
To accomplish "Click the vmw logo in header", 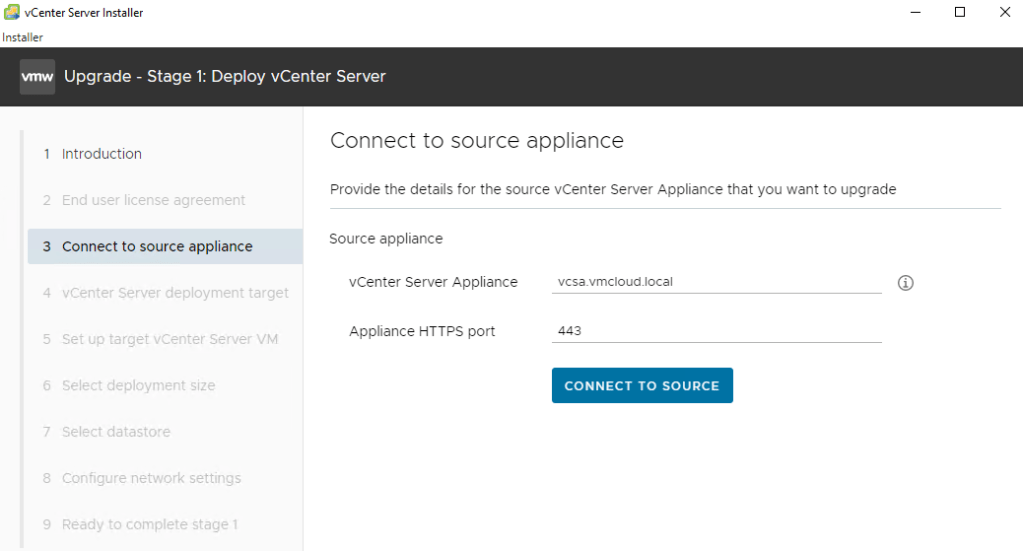I will pyautogui.click(x=37, y=77).
